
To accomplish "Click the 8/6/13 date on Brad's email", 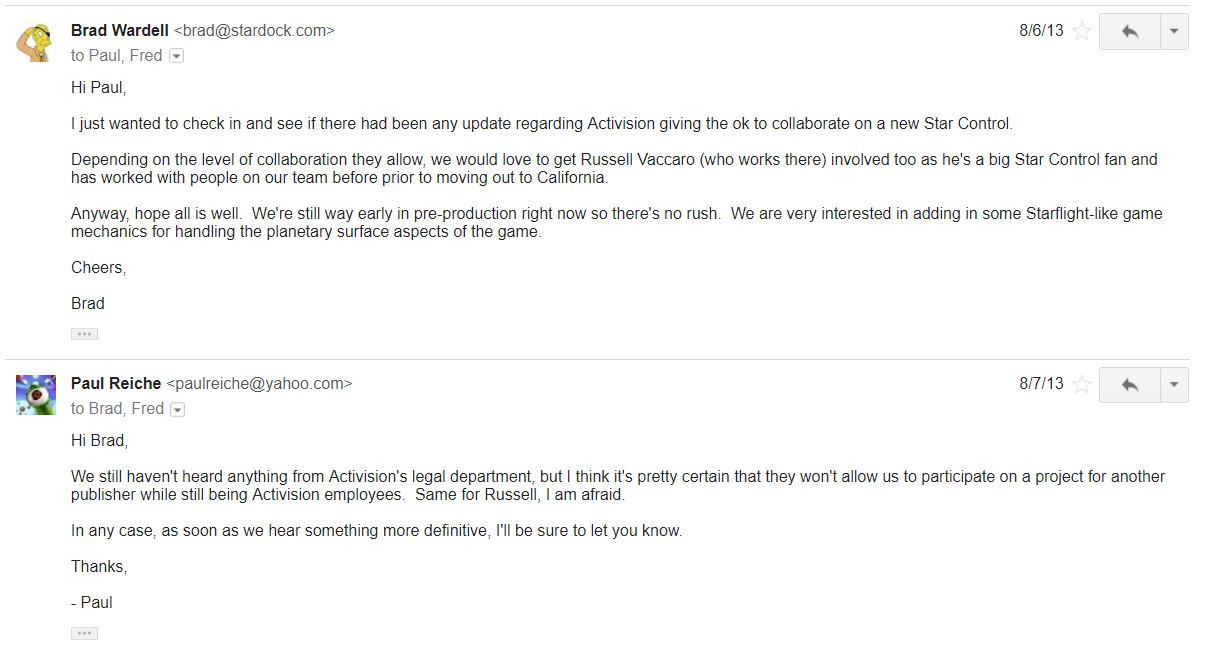I will click(1041, 31).
